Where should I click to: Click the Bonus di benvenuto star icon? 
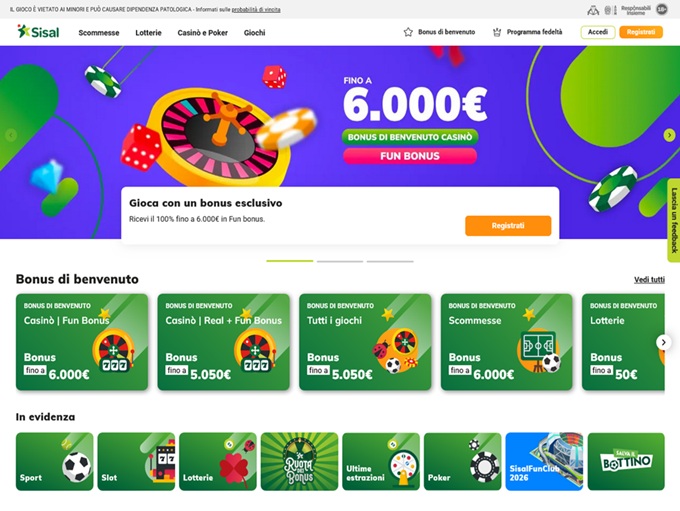pyautogui.click(x=408, y=32)
